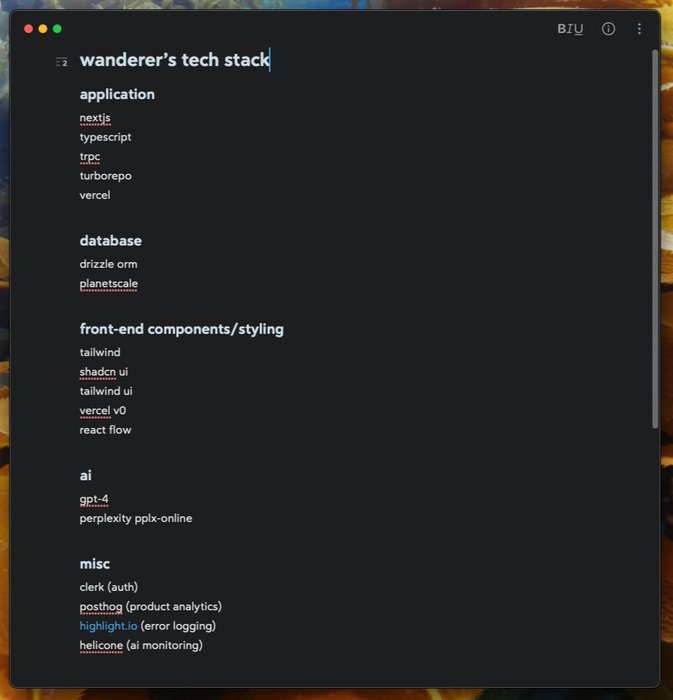Place cursor in the 'wanderer's tech stack' title

tap(174, 60)
